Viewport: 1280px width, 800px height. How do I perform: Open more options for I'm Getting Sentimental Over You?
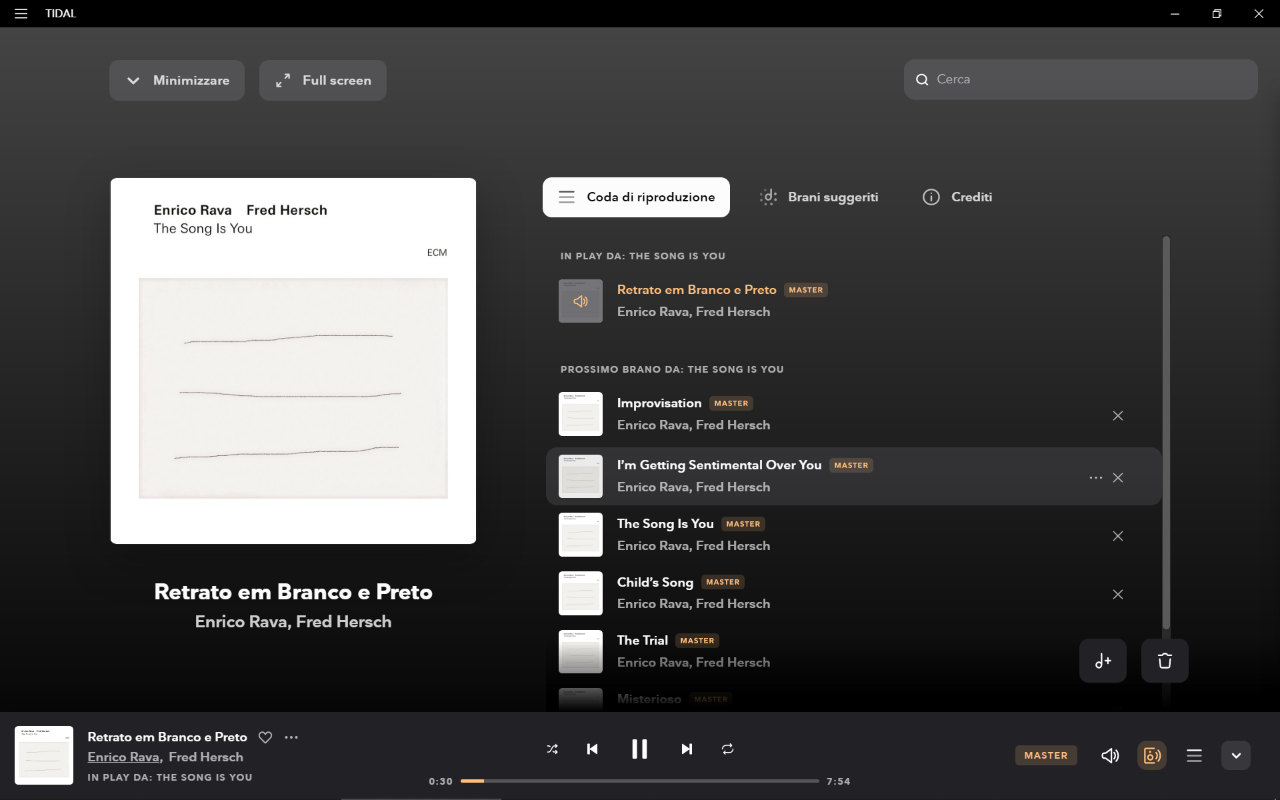(1095, 478)
